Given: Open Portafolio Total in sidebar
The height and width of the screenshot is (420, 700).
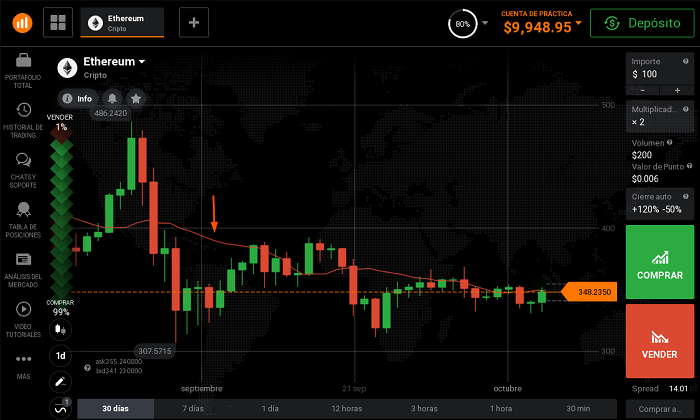Looking at the screenshot, I should [x=23, y=71].
